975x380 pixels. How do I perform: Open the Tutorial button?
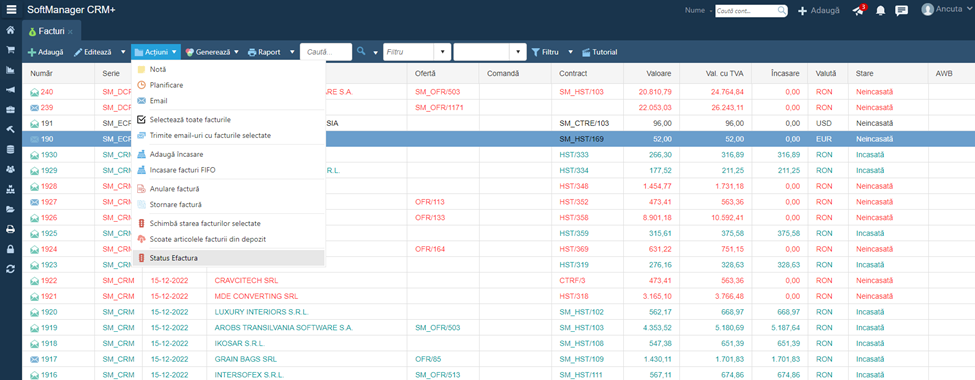599,52
